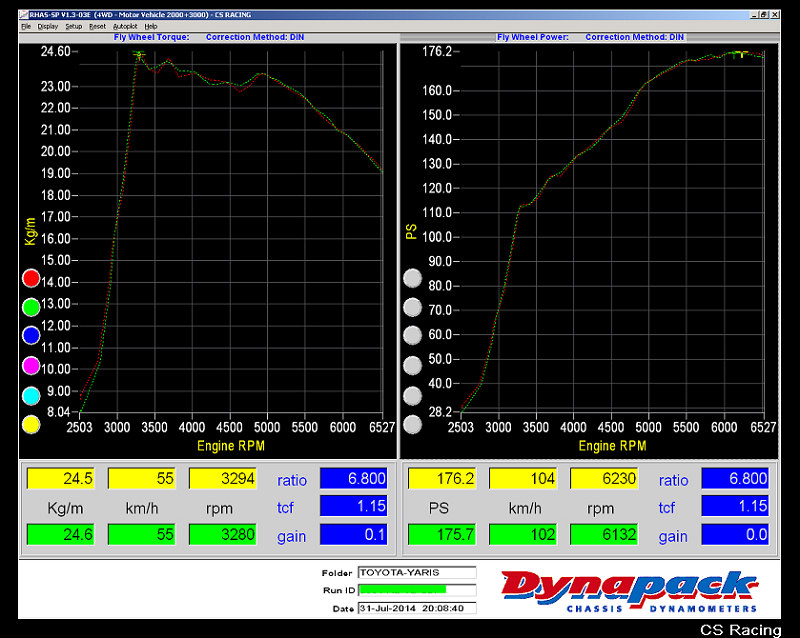Click the Fly Wheel Torque heading

coord(152,37)
